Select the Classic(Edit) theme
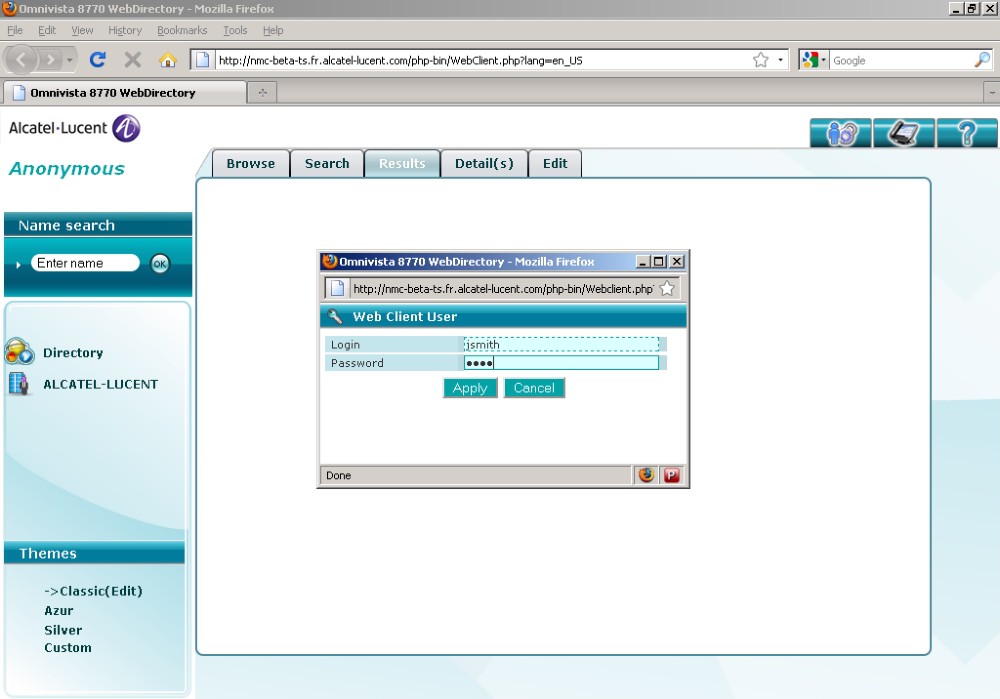This screenshot has height=699, width=1000. pos(93,591)
